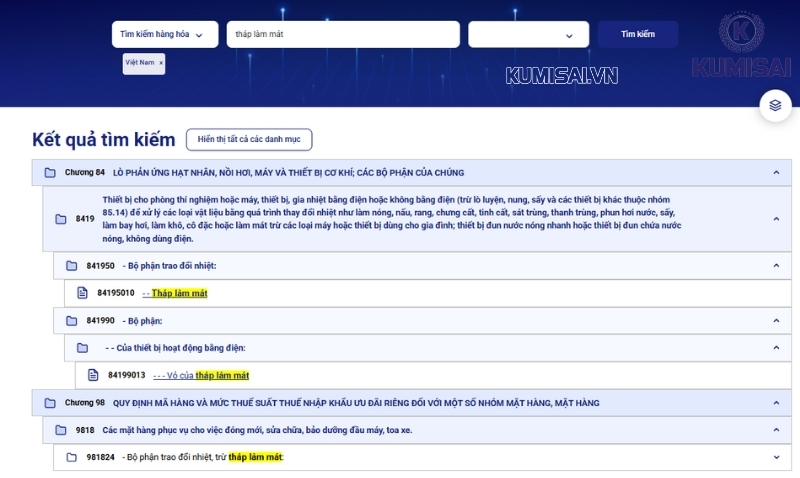Click folder icon next to 841950
The height and width of the screenshot is (478, 800).
point(72,266)
